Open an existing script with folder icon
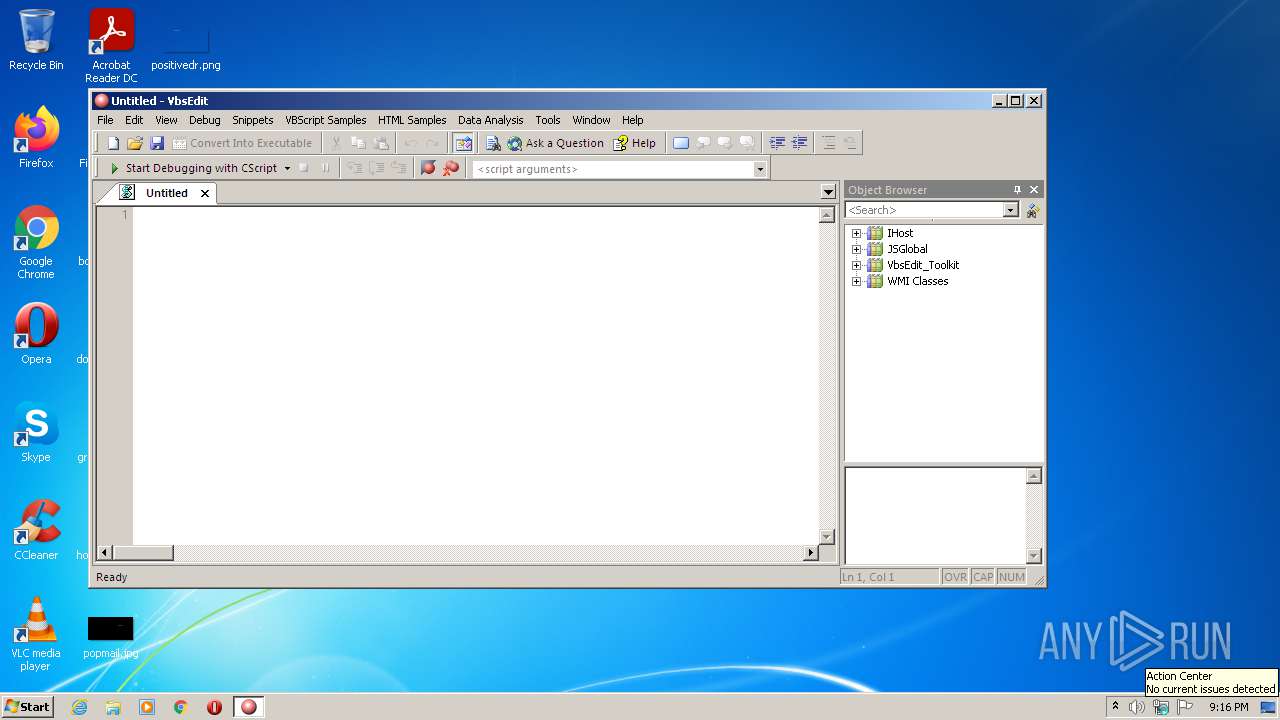 pyautogui.click(x=135, y=143)
